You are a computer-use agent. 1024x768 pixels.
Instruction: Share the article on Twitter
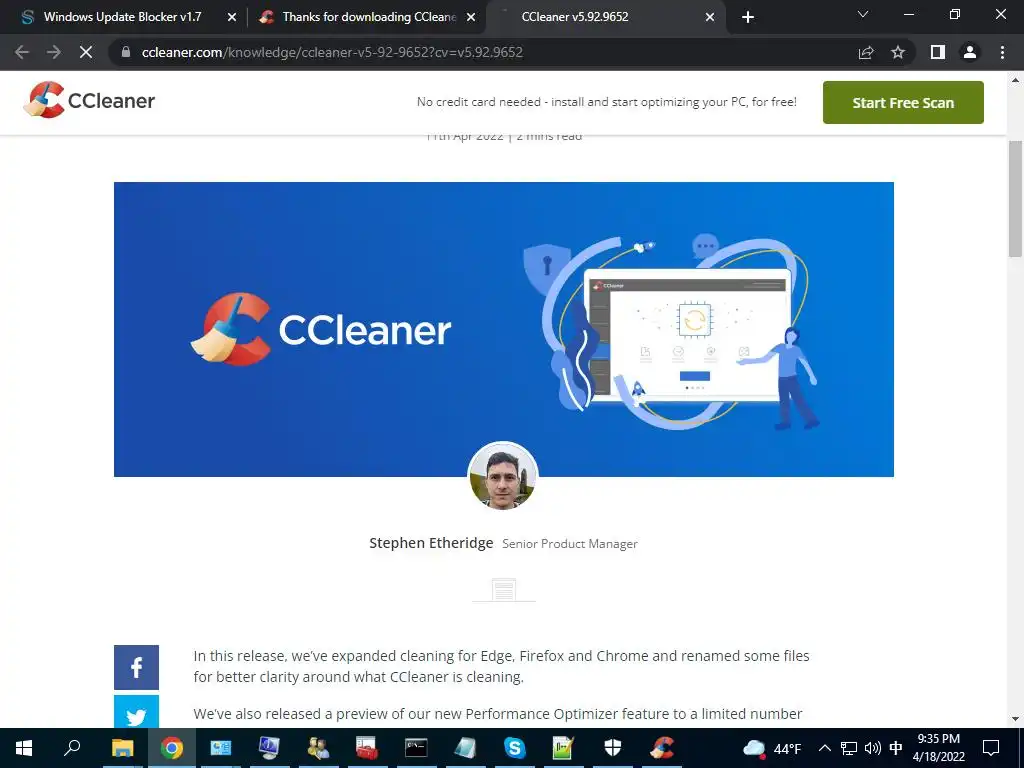pos(136,712)
